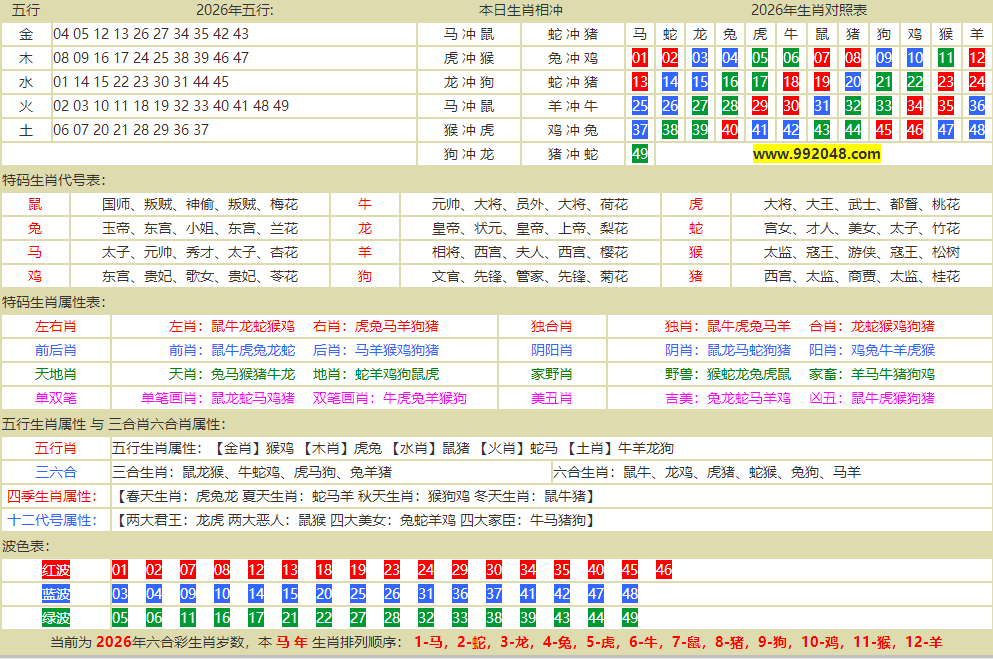Viewport: 993px width, 659px height.
Task: Click green ball 49 in the 绿波 row
Action: [630, 618]
